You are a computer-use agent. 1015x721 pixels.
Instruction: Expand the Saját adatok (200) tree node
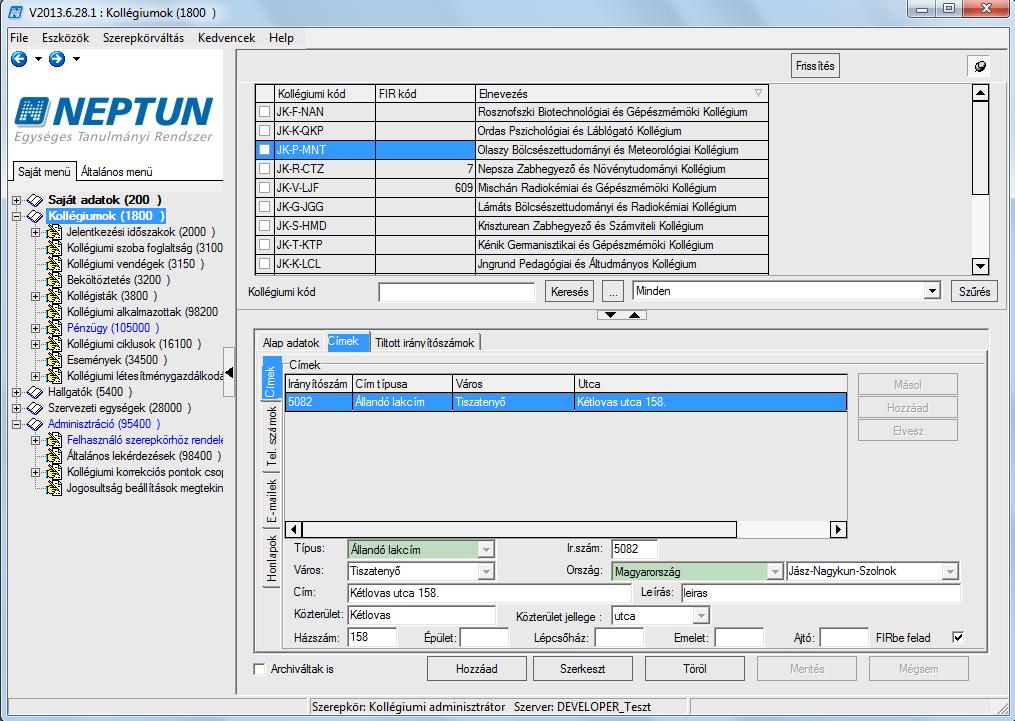pos(17,200)
